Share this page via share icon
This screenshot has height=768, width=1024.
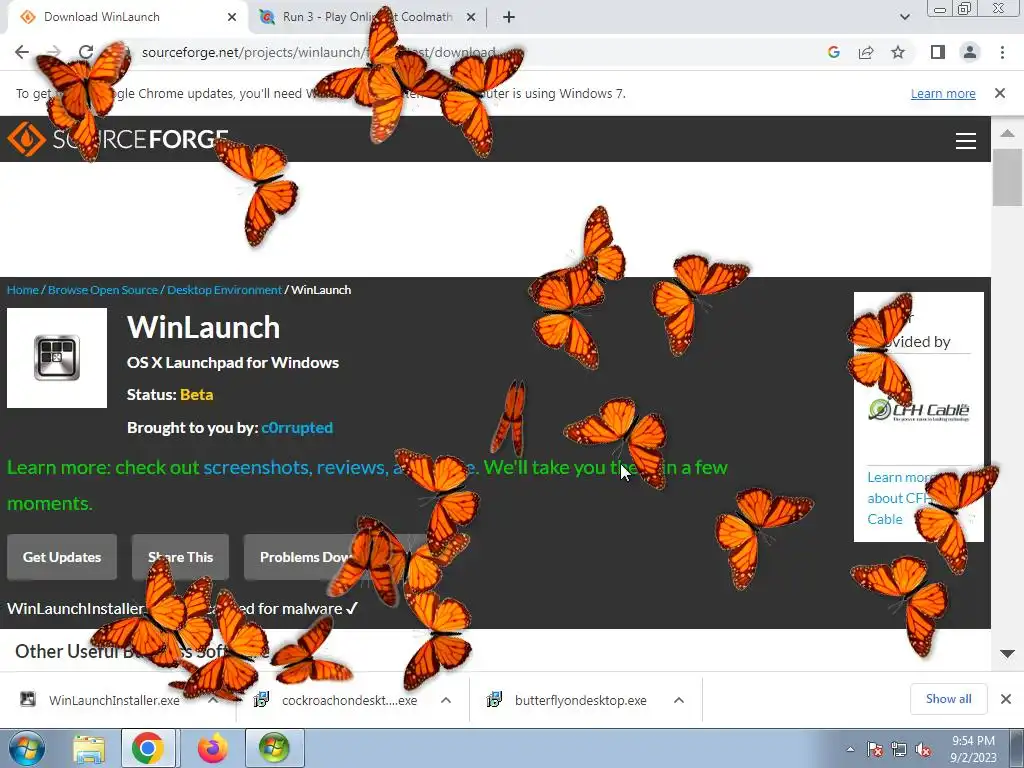tap(866, 52)
